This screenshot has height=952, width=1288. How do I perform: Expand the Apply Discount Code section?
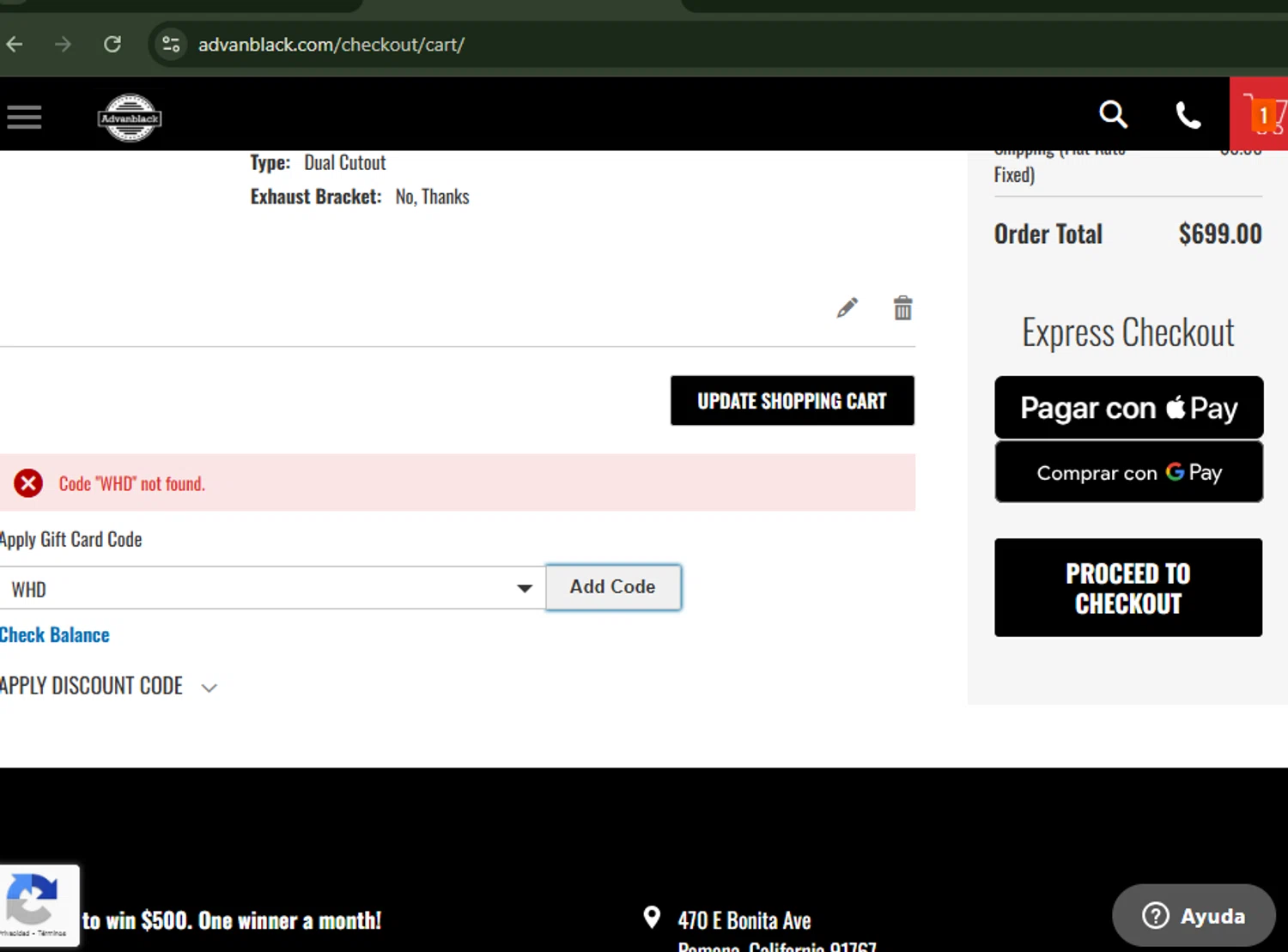108,686
